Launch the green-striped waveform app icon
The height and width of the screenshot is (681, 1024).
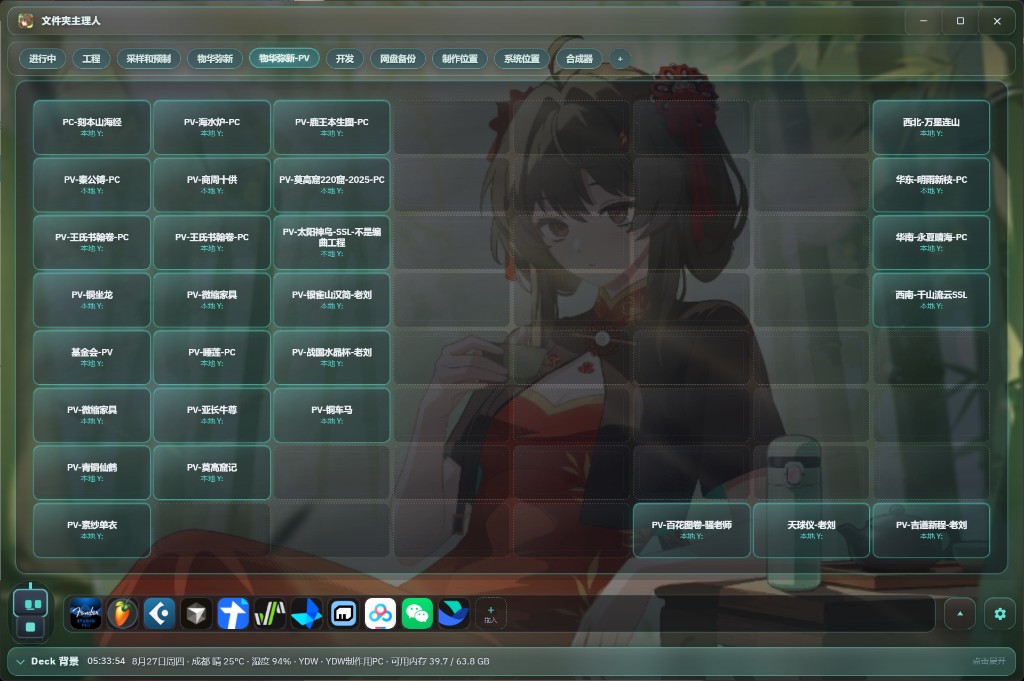click(x=270, y=614)
